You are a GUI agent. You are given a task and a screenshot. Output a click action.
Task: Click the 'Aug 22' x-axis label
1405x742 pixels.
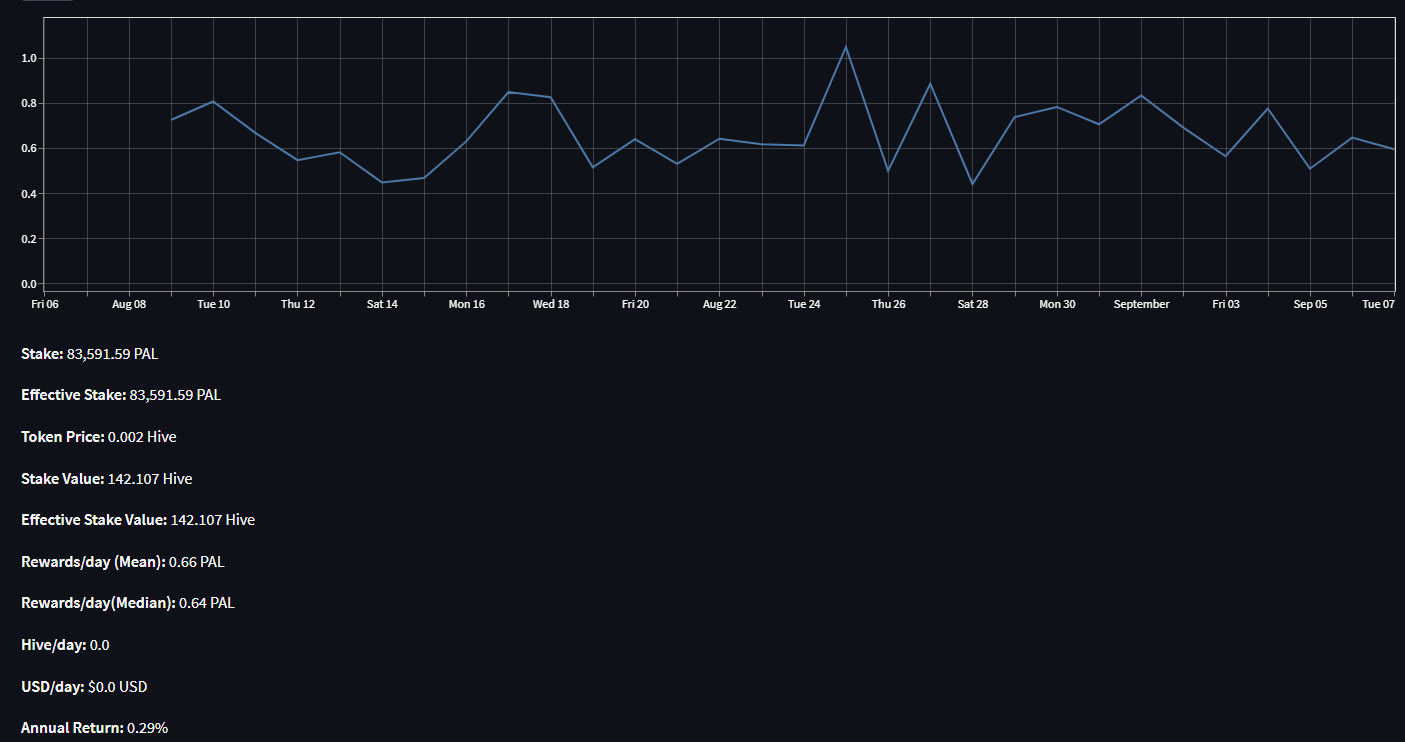pyautogui.click(x=720, y=304)
